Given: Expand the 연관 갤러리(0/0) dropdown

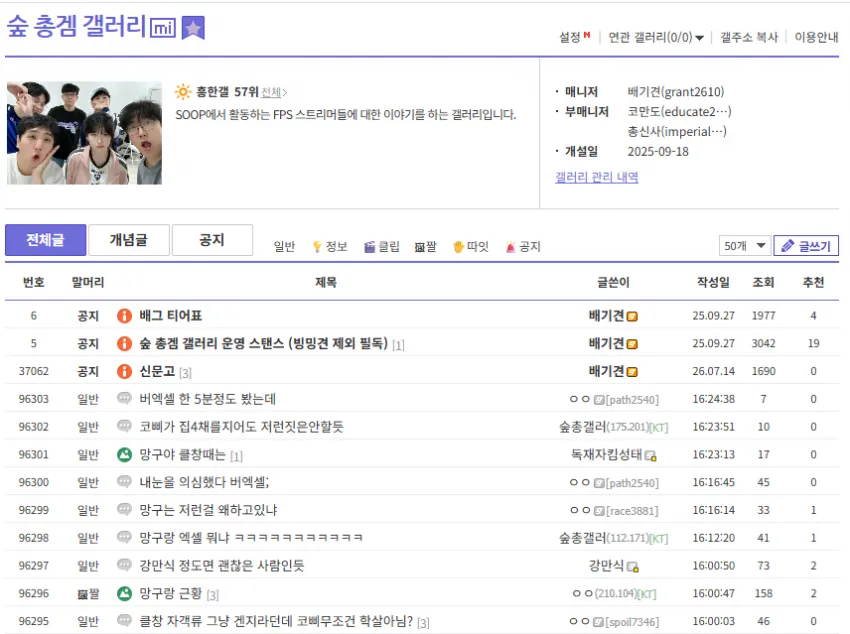Looking at the screenshot, I should coord(655,37).
